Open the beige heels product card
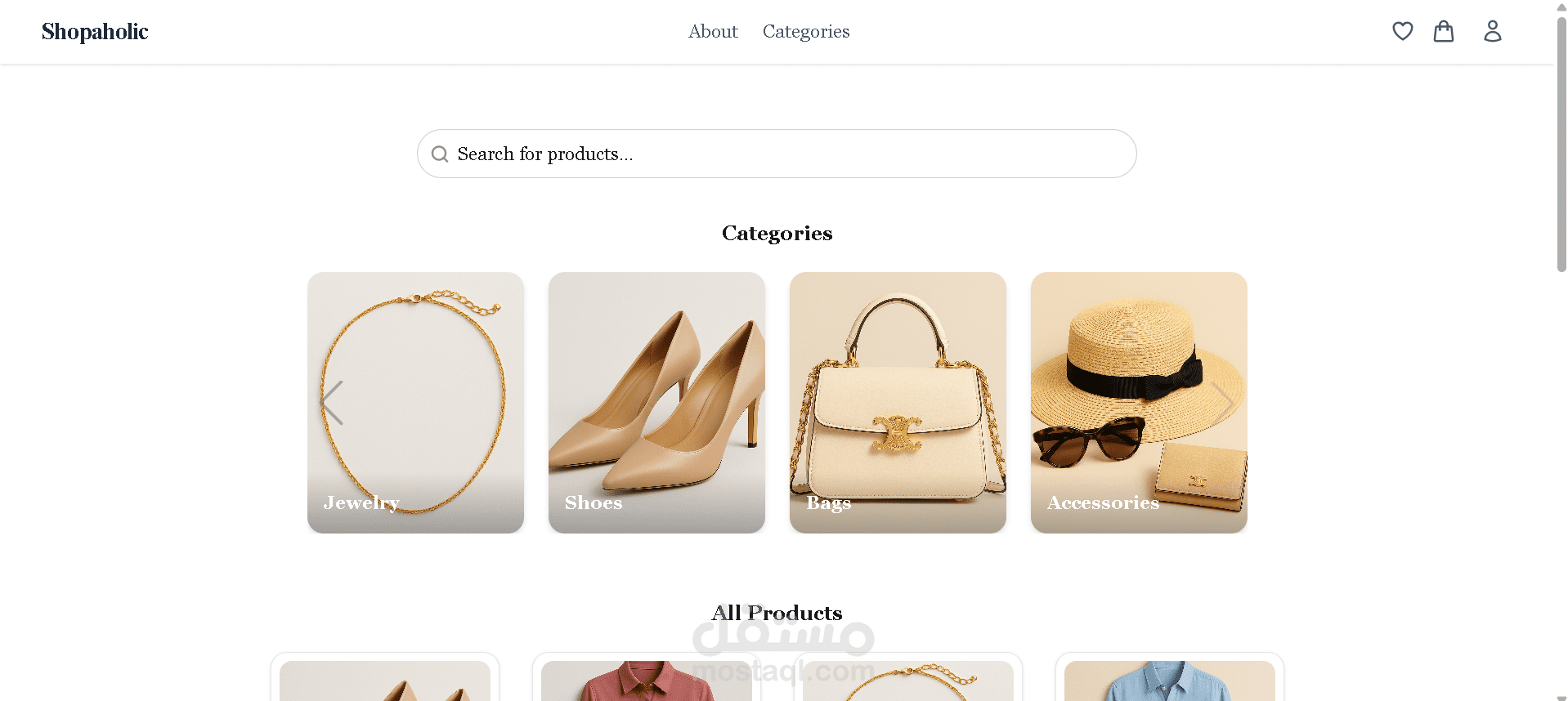Image resolution: width=1568 pixels, height=701 pixels. pyautogui.click(x=385, y=678)
